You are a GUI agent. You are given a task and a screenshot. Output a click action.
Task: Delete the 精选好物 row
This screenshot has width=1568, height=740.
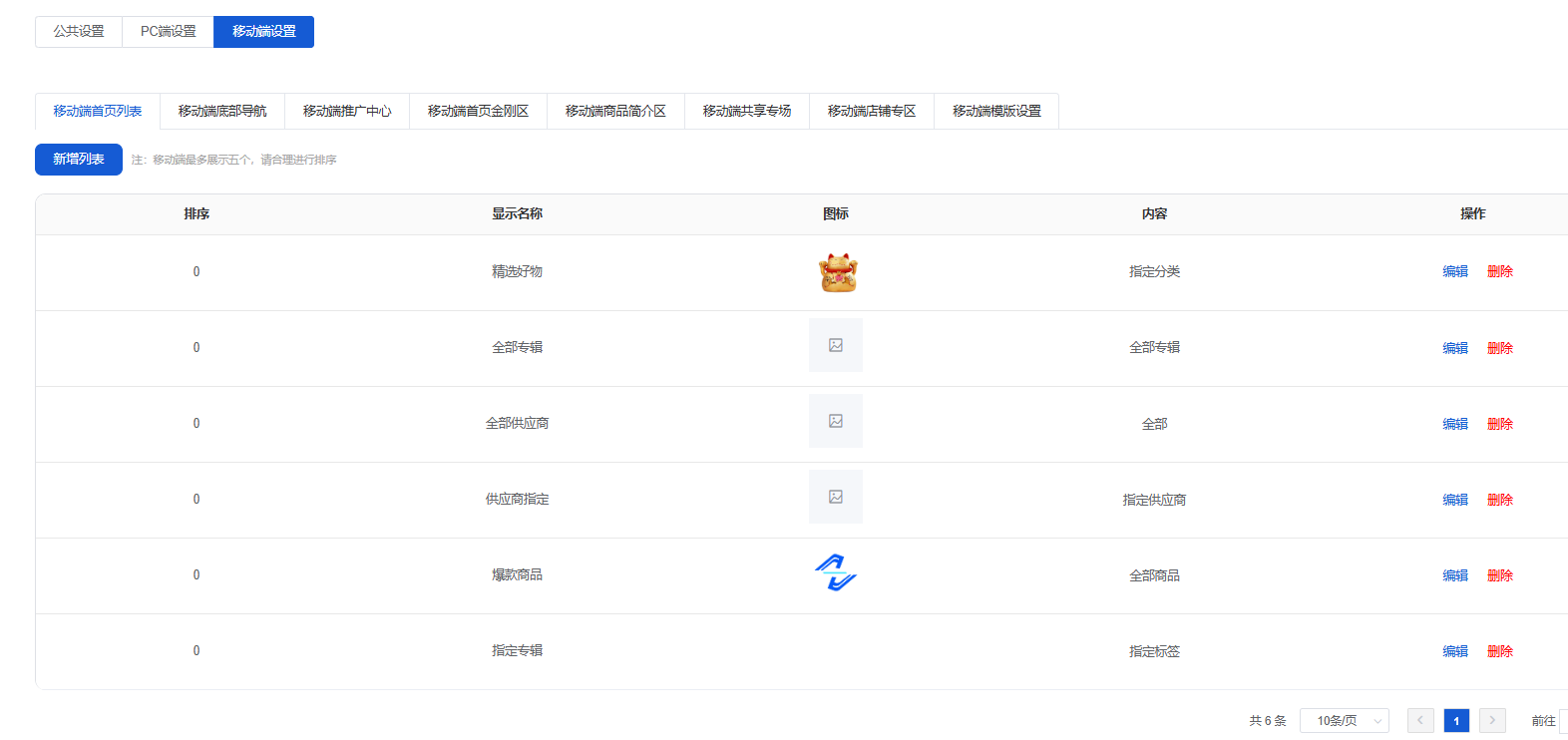pyautogui.click(x=1500, y=271)
